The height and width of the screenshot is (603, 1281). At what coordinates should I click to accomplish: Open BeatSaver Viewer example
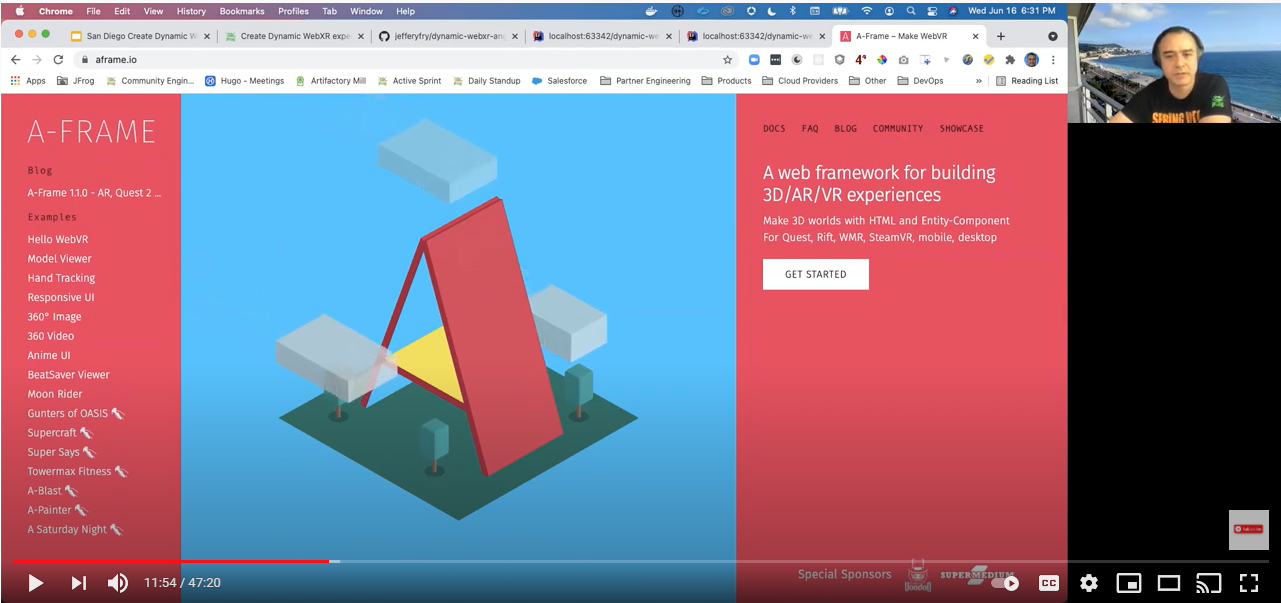pyautogui.click(x=68, y=375)
